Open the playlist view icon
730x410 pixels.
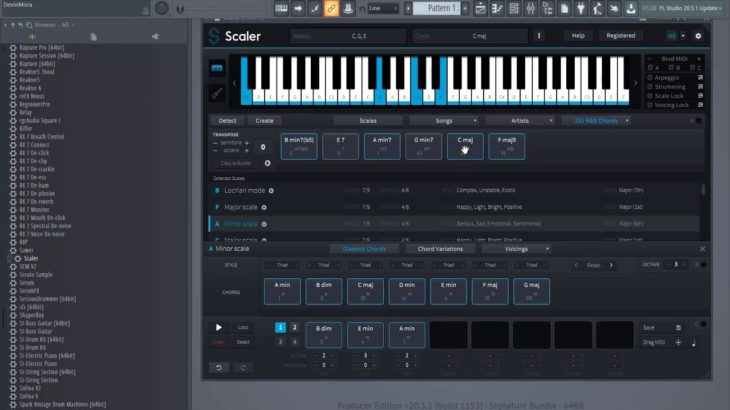(x=480, y=8)
